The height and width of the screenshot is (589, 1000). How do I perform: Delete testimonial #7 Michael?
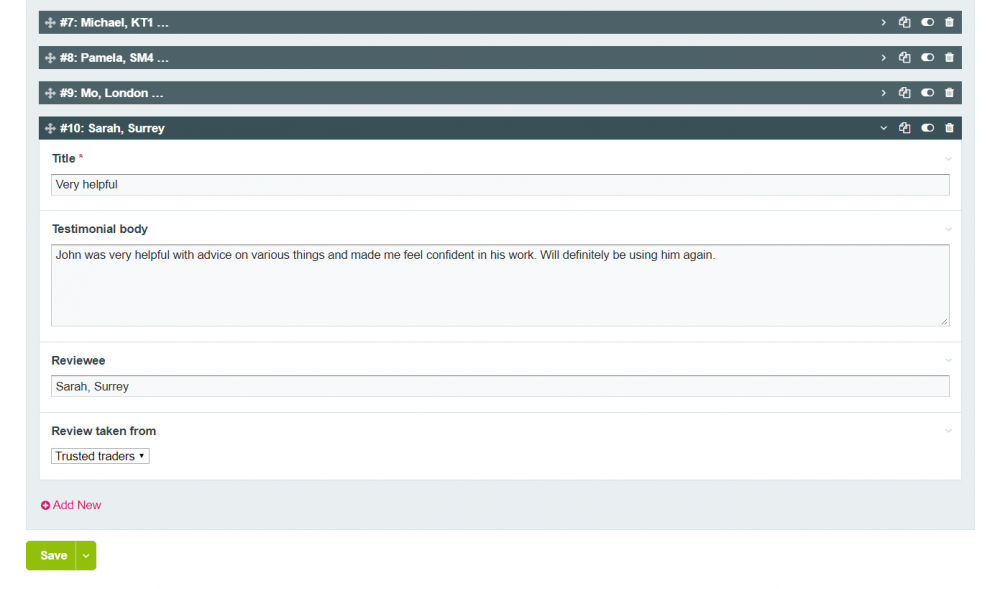pos(949,23)
